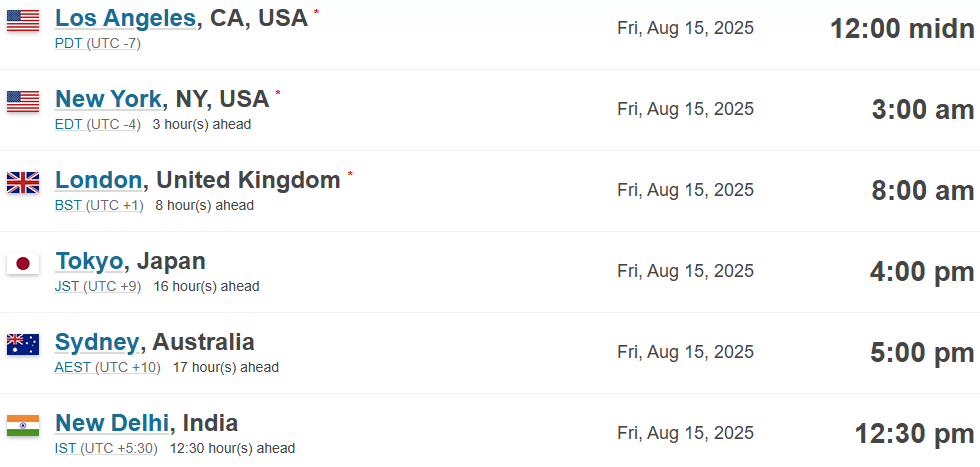Click the 12:30 pm time for New Delhi
This screenshot has width=980, height=467.
click(914, 434)
